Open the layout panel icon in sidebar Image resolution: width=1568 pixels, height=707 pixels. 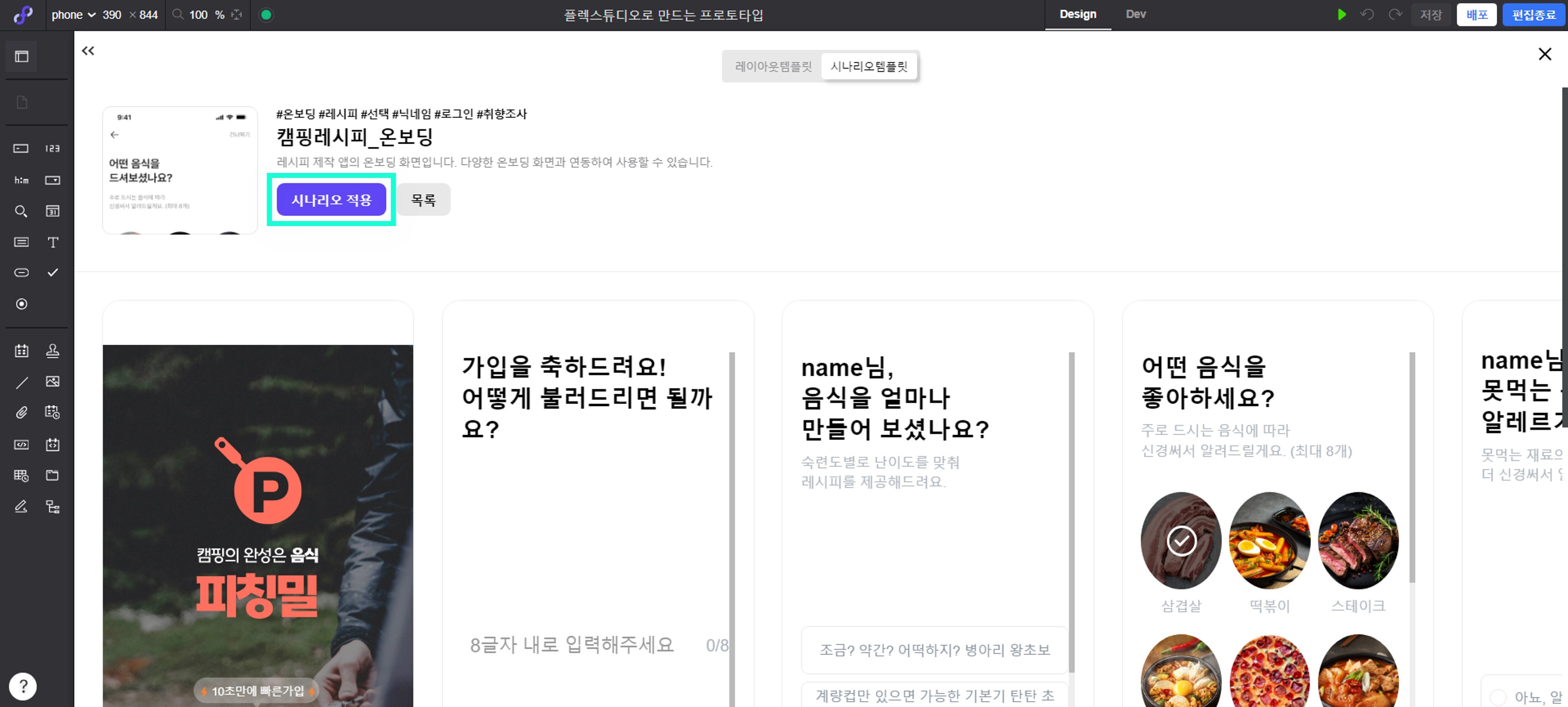[21, 57]
